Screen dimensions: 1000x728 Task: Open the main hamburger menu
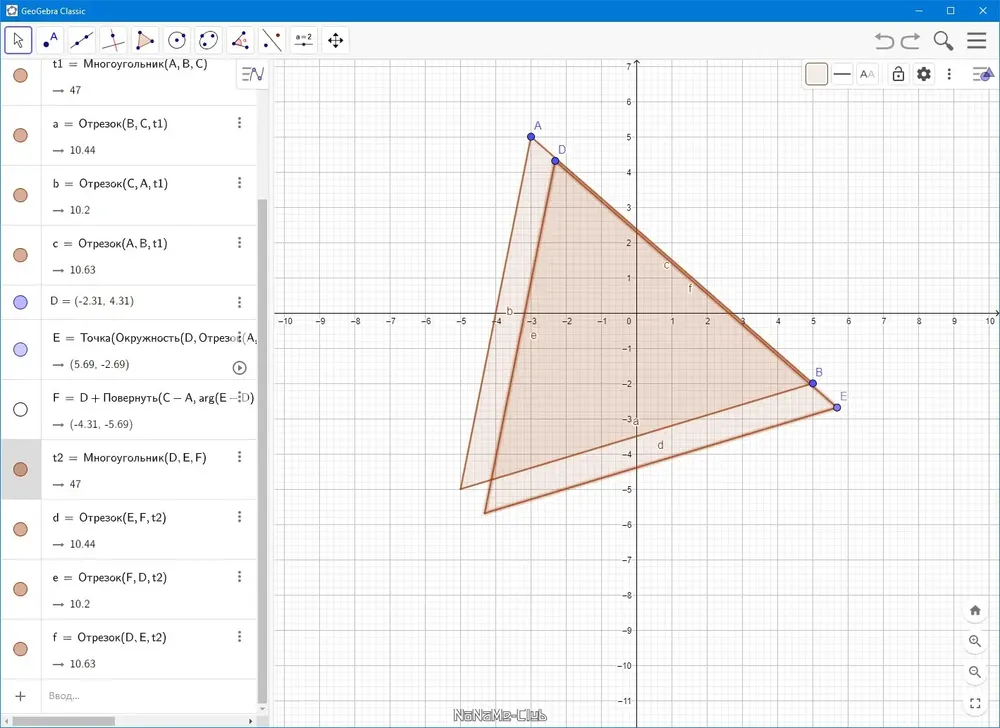tap(976, 40)
